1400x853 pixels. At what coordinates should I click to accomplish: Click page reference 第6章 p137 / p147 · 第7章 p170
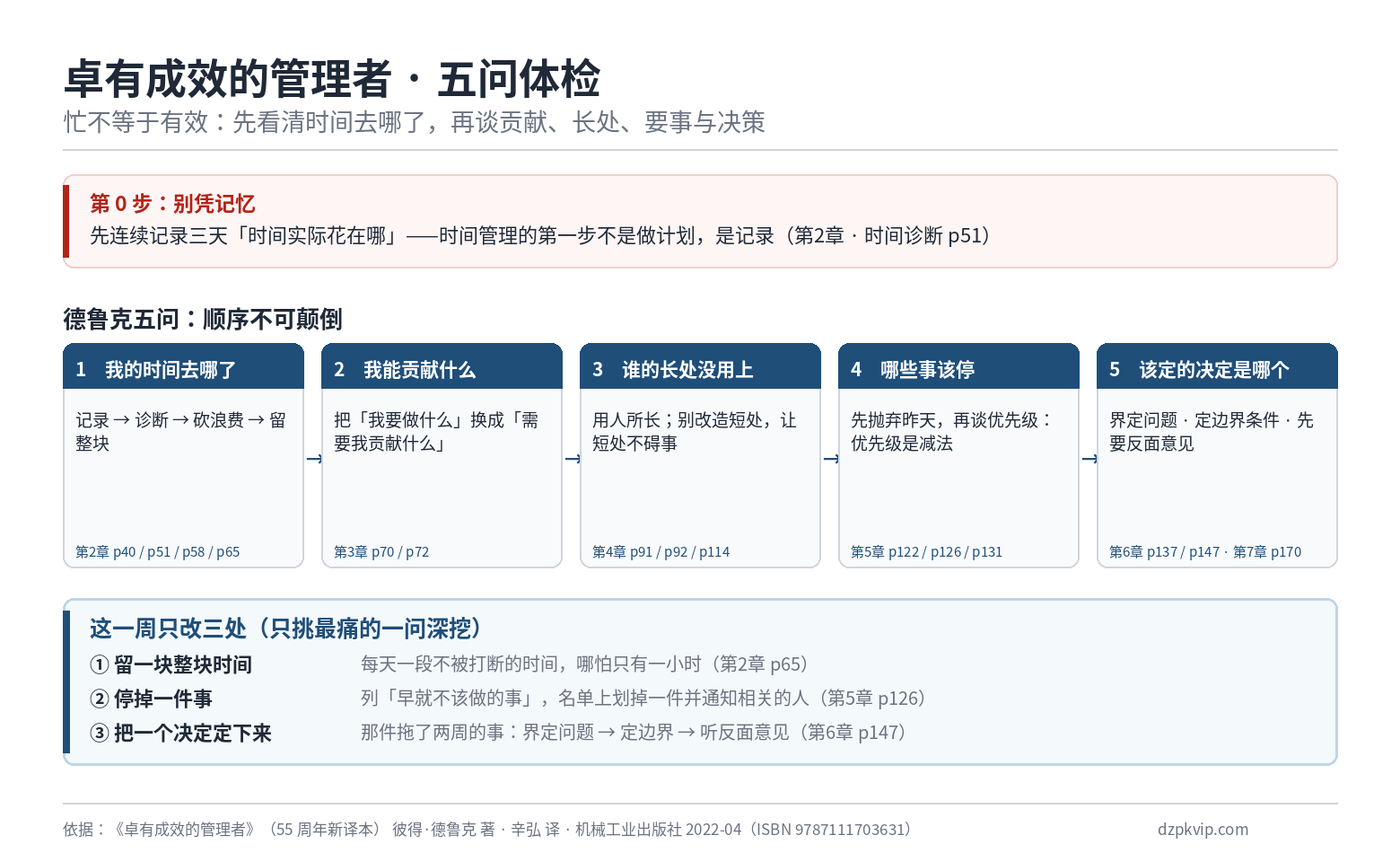click(1205, 552)
